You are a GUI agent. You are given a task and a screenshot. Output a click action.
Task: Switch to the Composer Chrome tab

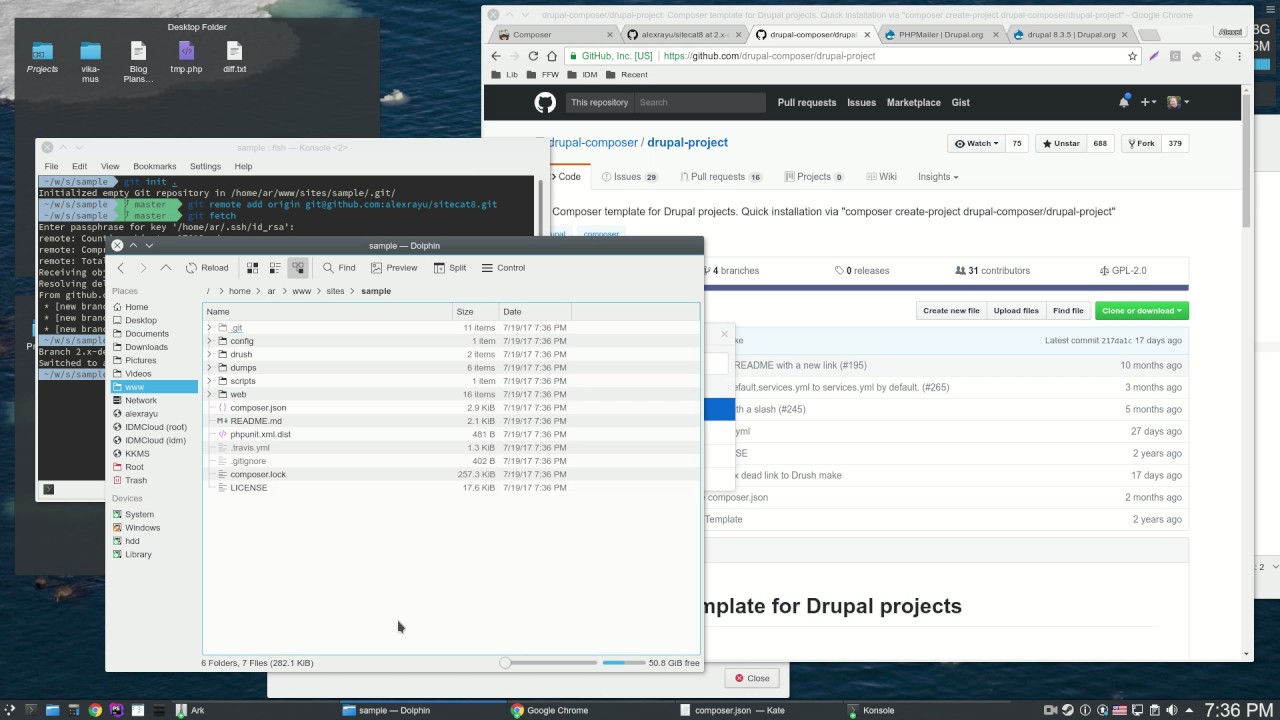pos(555,34)
